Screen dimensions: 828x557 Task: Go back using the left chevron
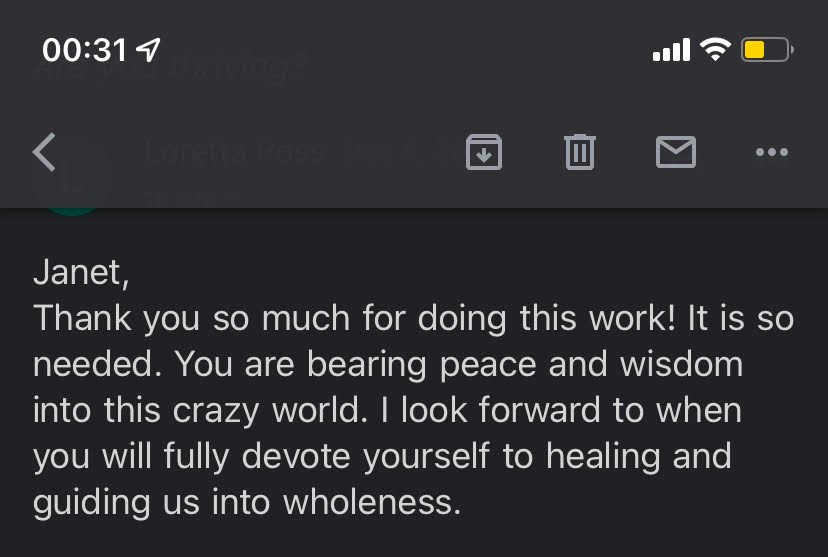[x=44, y=152]
